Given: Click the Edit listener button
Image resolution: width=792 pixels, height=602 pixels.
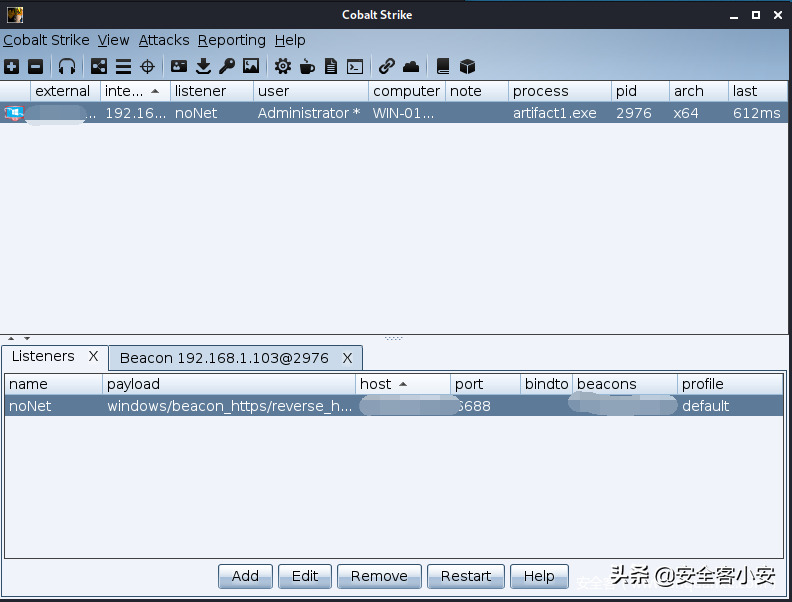Looking at the screenshot, I should coord(305,576).
